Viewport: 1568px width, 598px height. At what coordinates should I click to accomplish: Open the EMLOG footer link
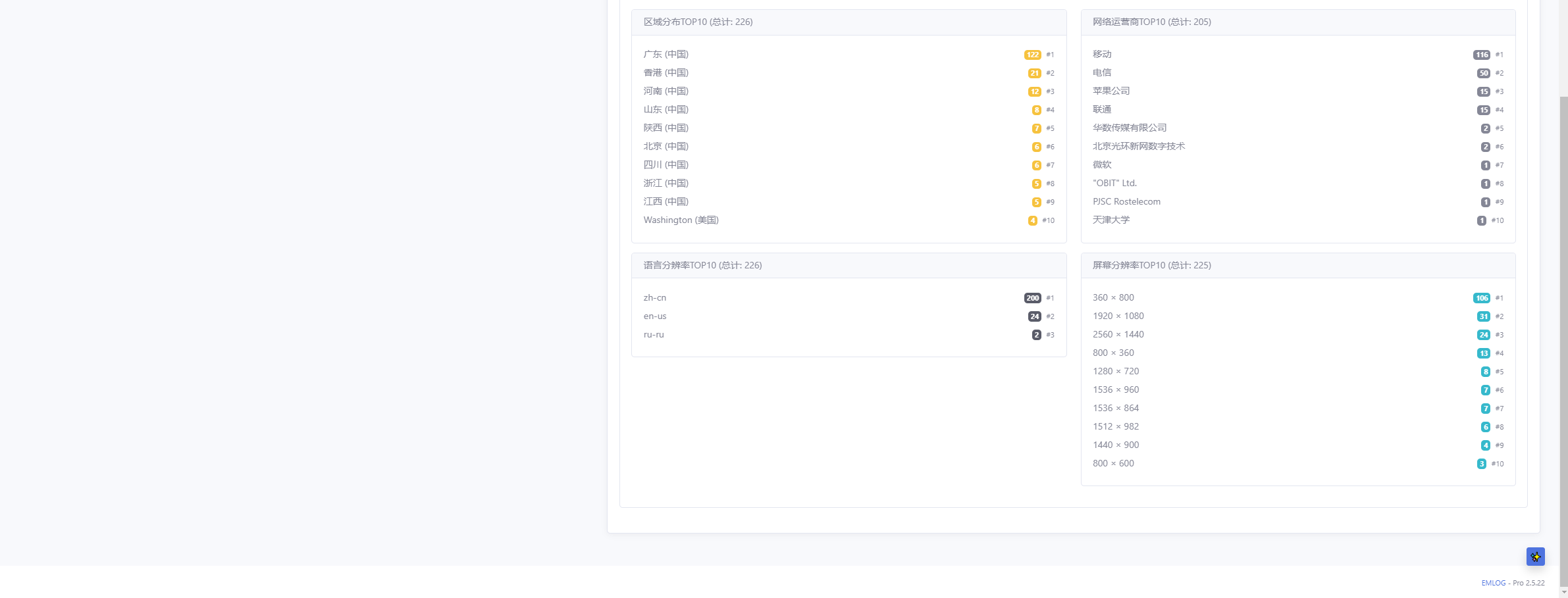pos(1494,583)
